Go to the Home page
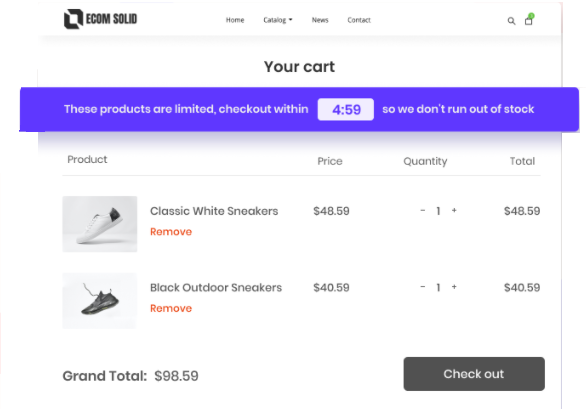 235,20
